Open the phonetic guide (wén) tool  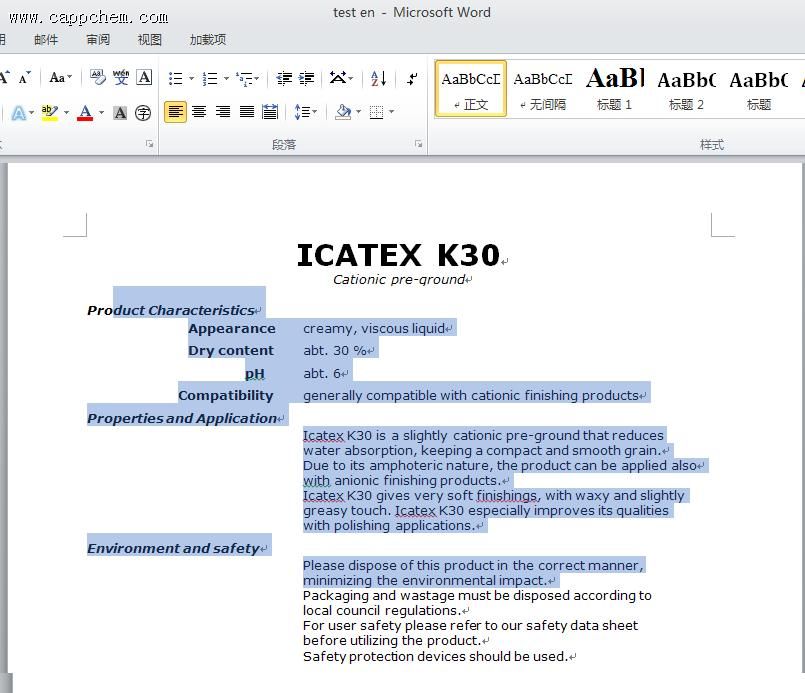point(121,78)
